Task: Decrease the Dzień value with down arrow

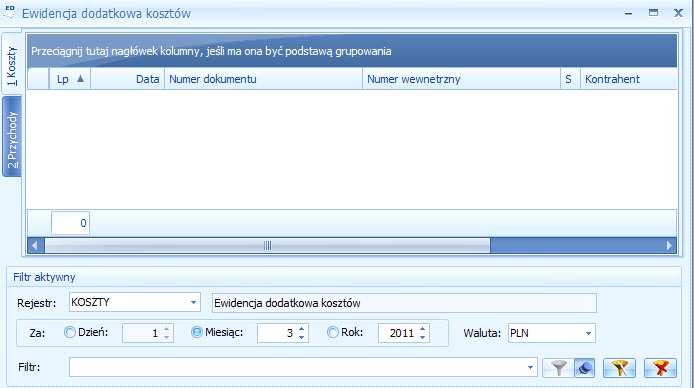Action: click(x=166, y=337)
